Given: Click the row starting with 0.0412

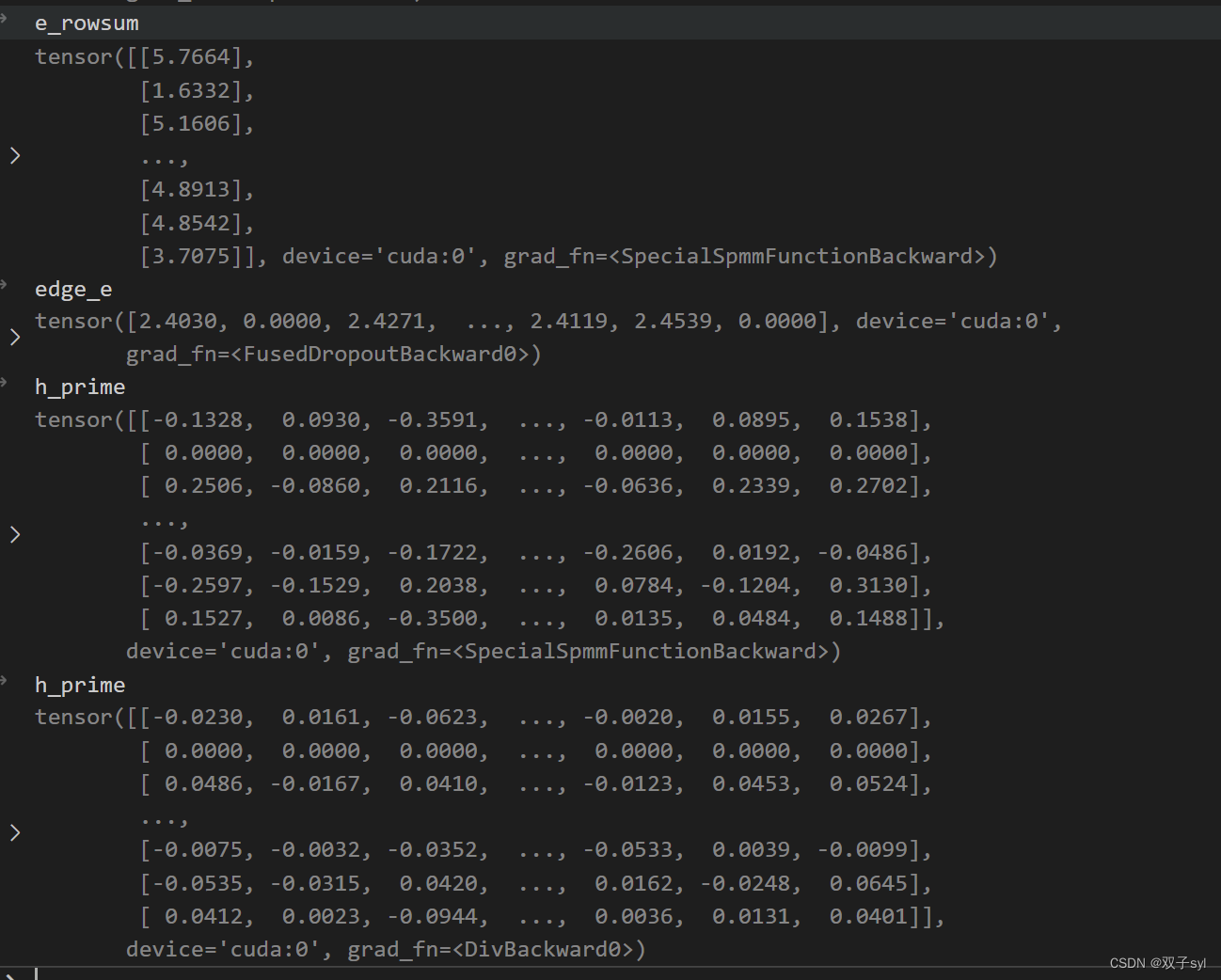Looking at the screenshot, I should pos(542,917).
